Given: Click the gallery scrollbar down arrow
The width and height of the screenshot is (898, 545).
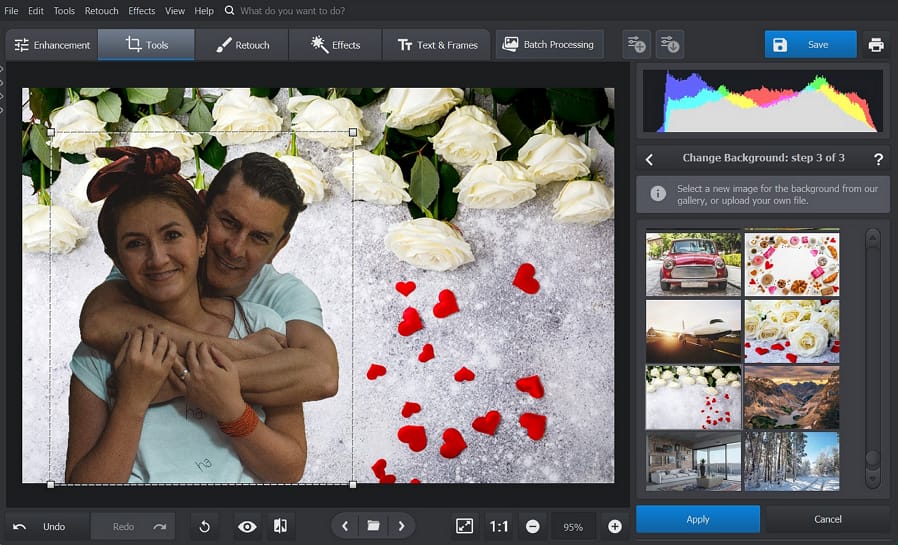Looking at the screenshot, I should pyautogui.click(x=872, y=479).
